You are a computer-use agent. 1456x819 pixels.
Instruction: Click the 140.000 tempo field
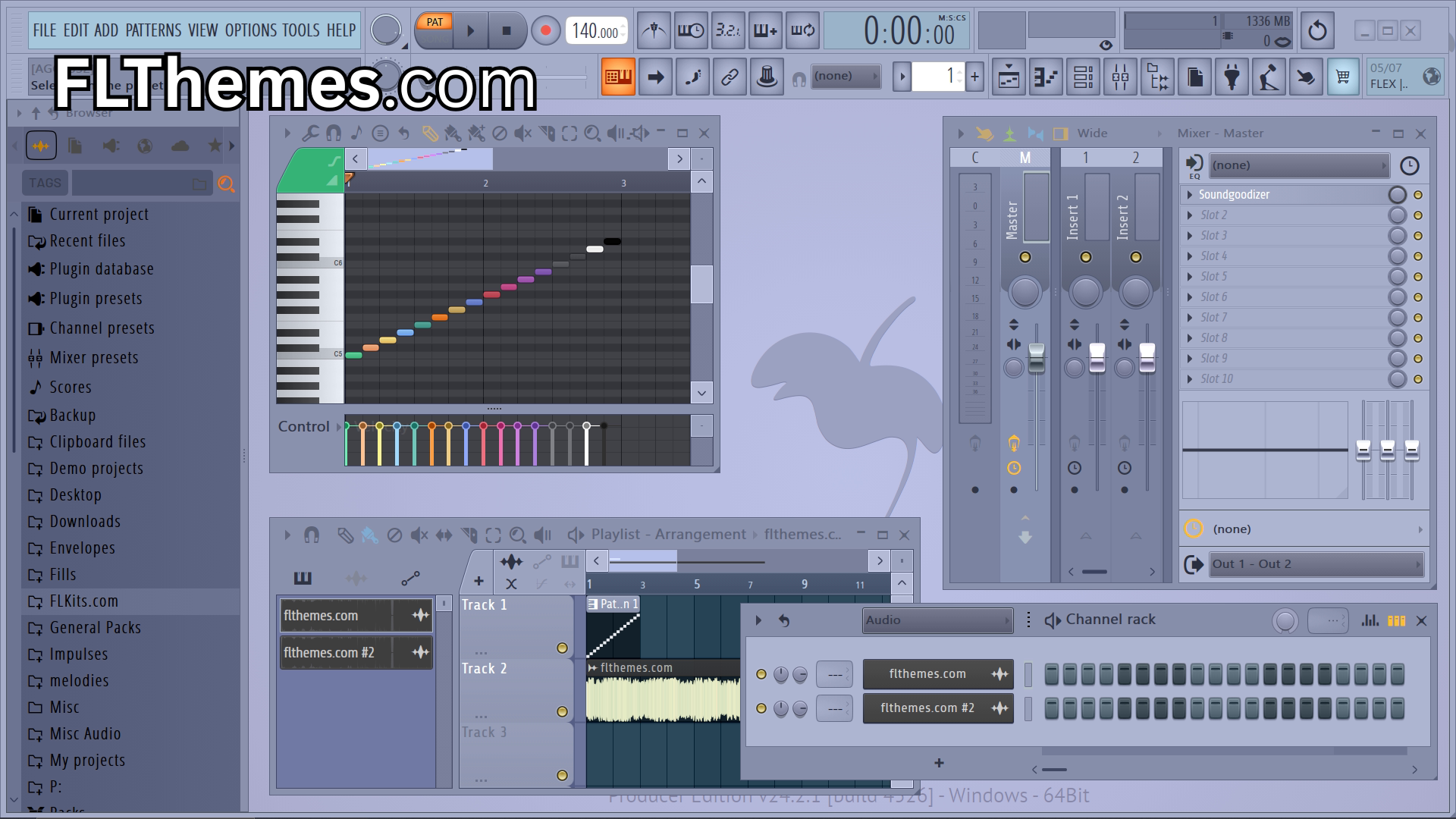(x=596, y=31)
